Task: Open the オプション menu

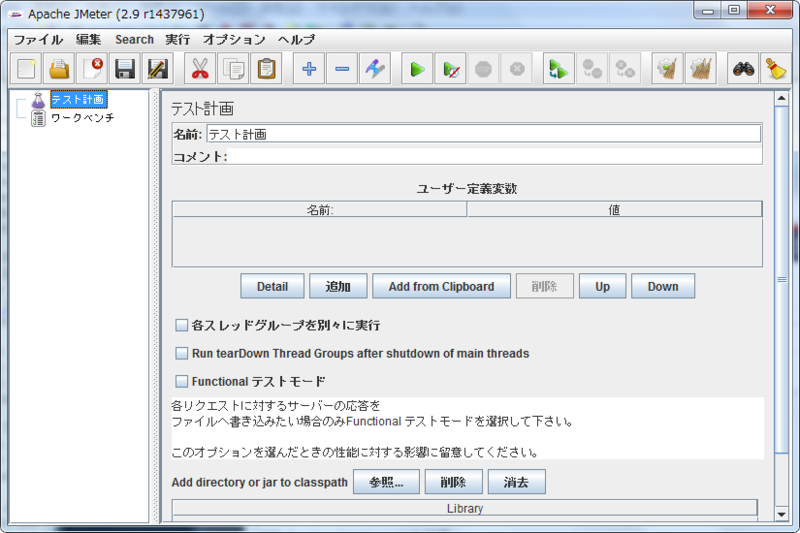Action: tap(234, 40)
